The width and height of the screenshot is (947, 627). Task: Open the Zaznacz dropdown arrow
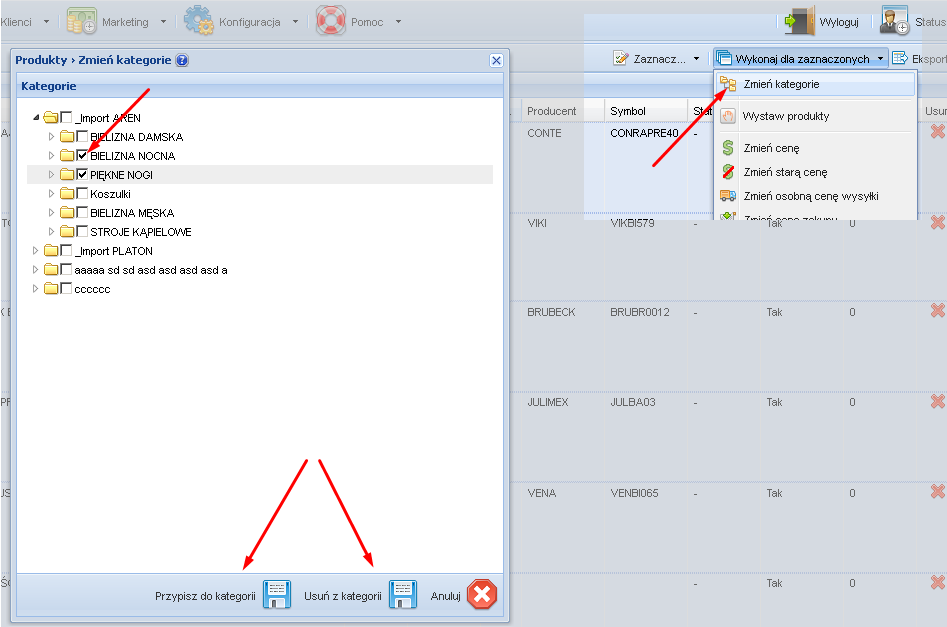tap(696, 59)
